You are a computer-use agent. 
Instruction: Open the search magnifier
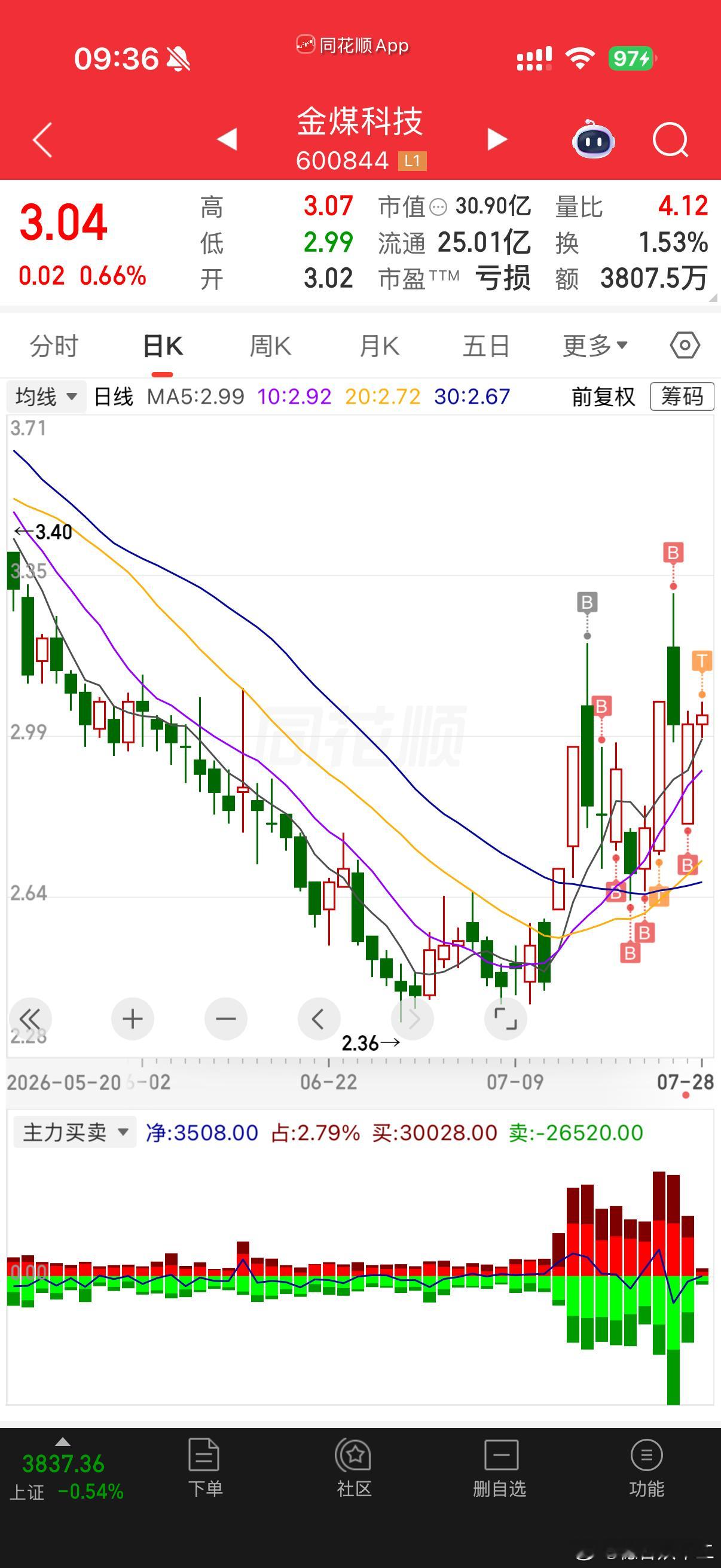click(x=670, y=140)
